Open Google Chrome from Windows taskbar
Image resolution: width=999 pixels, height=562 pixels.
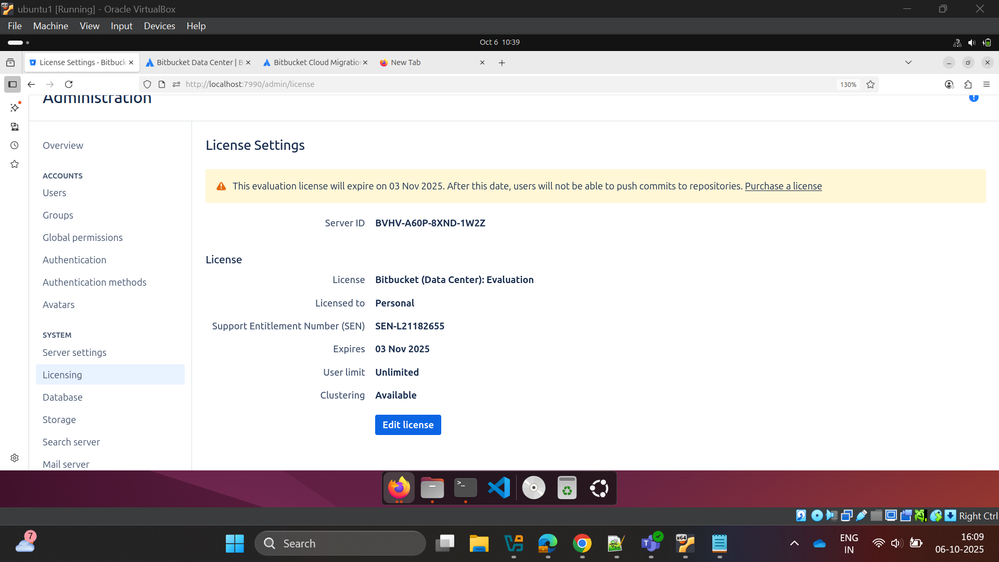(582, 544)
